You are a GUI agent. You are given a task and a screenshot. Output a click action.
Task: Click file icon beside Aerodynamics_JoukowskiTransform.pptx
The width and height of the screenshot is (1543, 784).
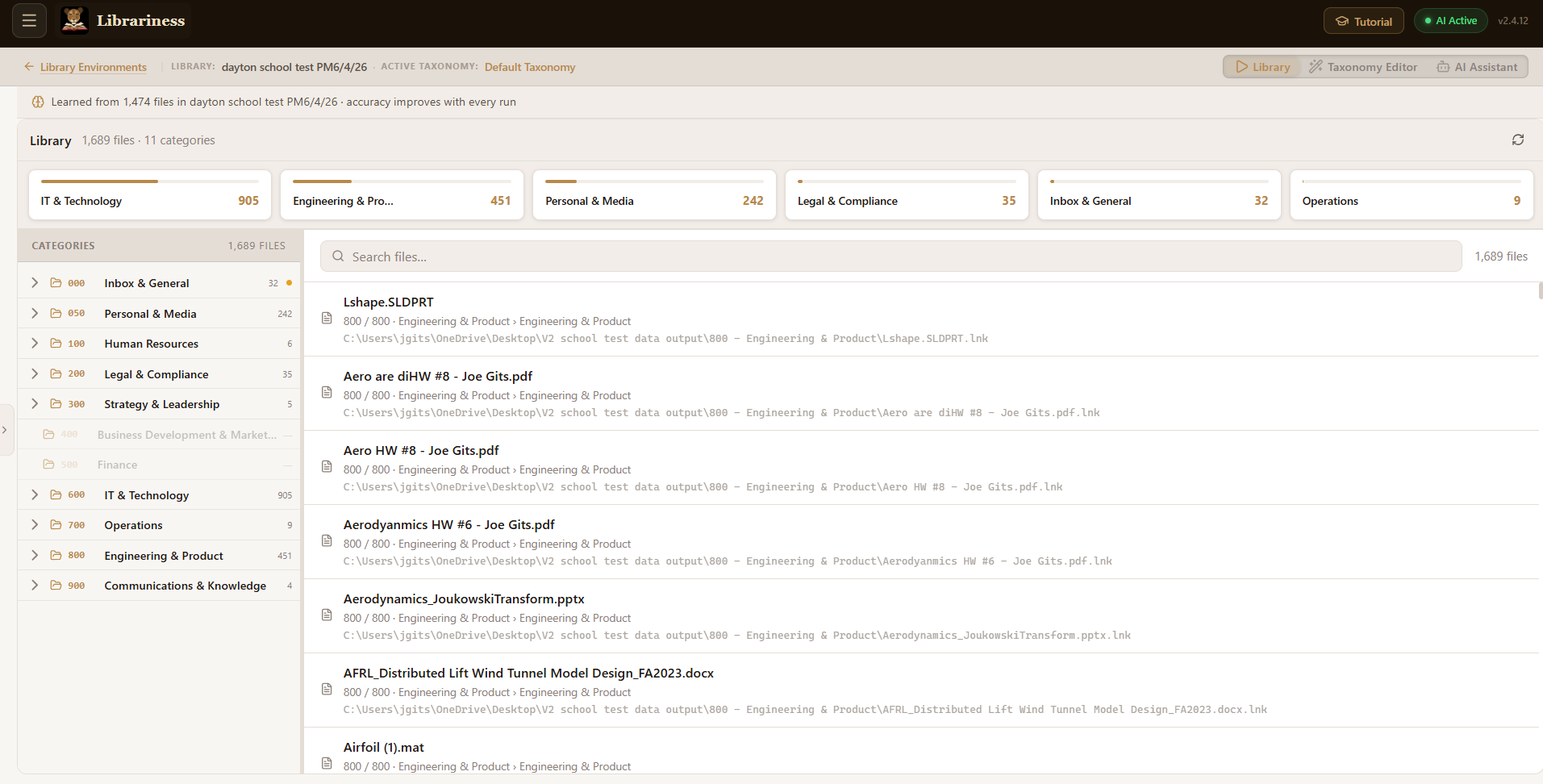pos(327,615)
